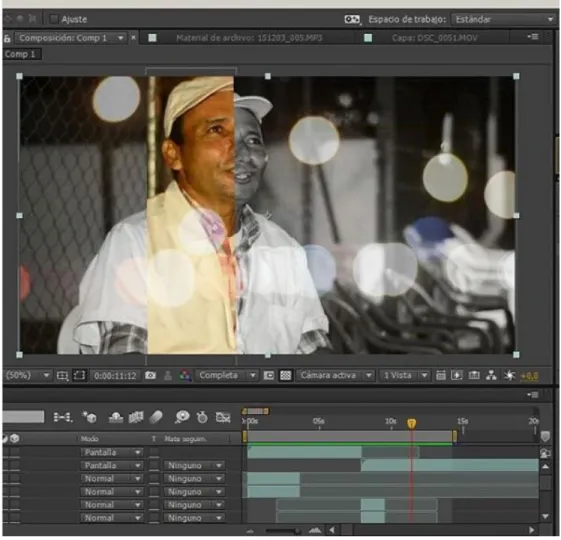The image size is (561, 540).
Task: Click the region of interest icon
Action: coord(79,375)
